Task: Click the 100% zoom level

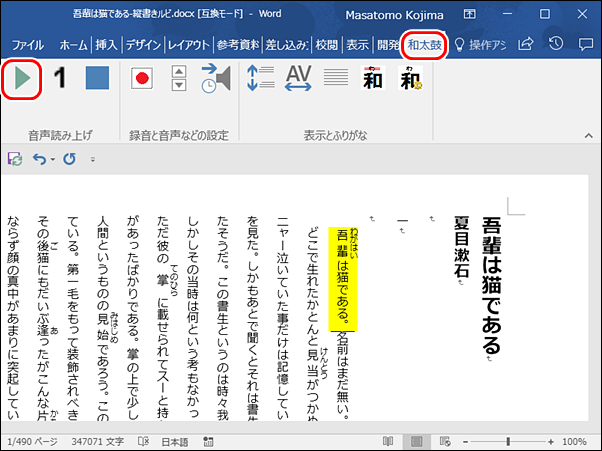Action: point(574,442)
